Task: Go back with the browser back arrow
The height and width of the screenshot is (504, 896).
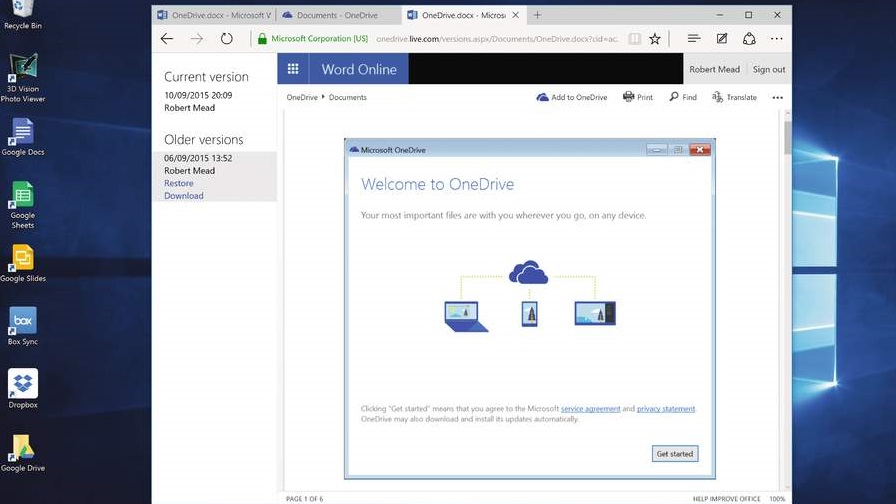Action: click(167, 39)
